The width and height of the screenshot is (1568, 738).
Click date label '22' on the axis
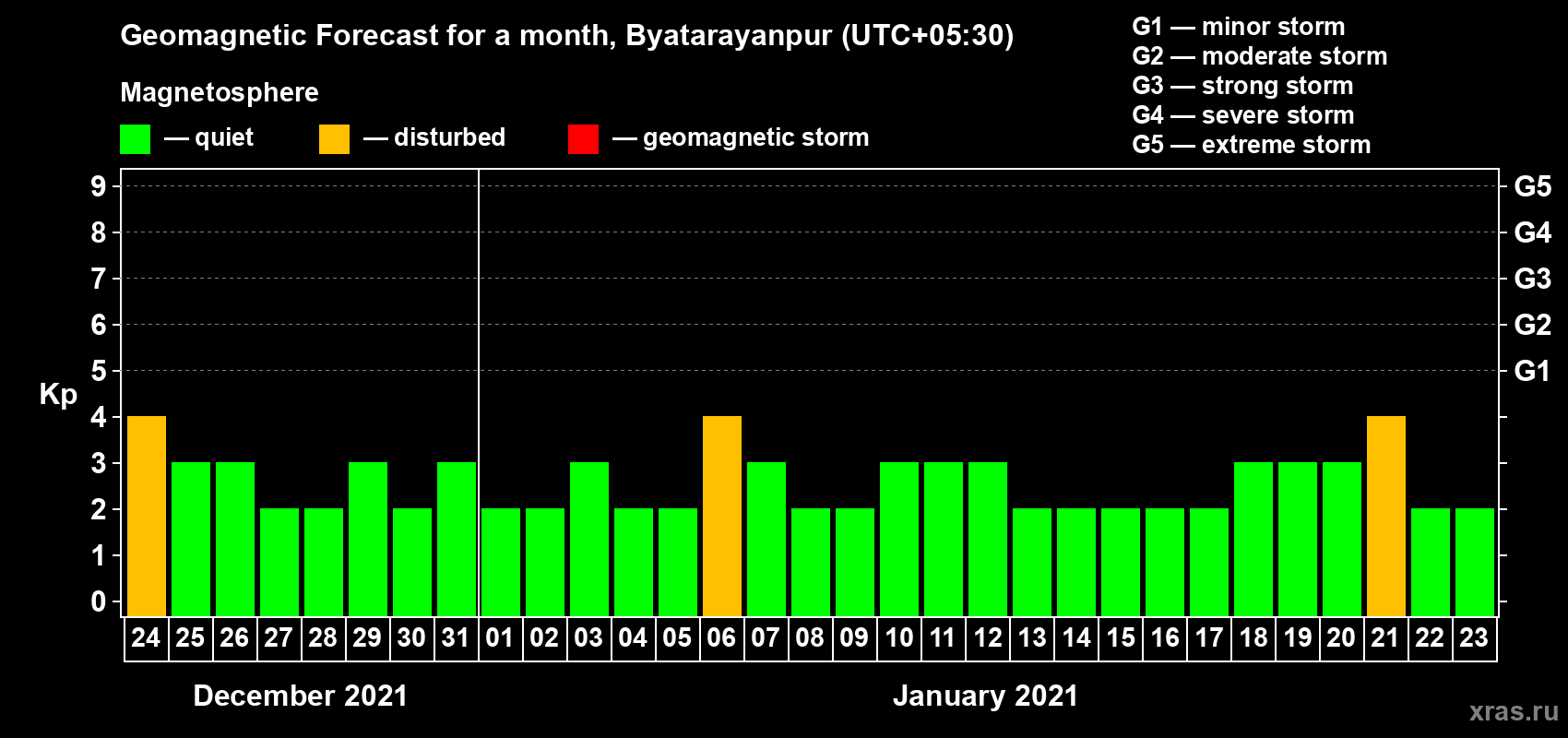click(1430, 638)
